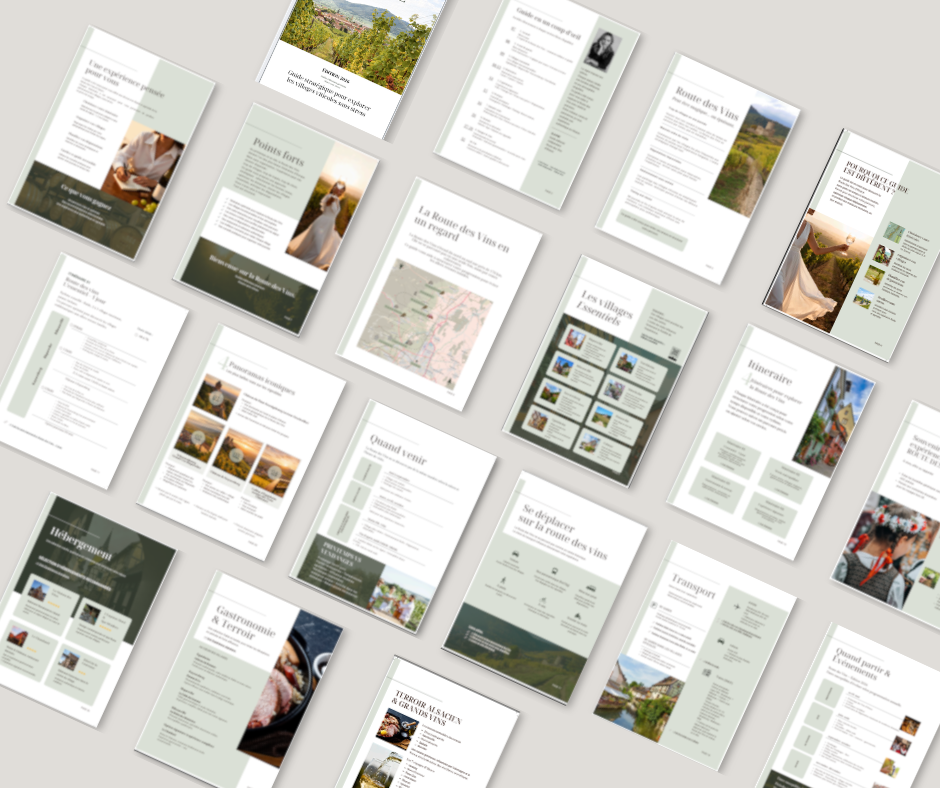This screenshot has height=788, width=940.
Task: Click the girl with flower crown photo
Action: (887, 550)
